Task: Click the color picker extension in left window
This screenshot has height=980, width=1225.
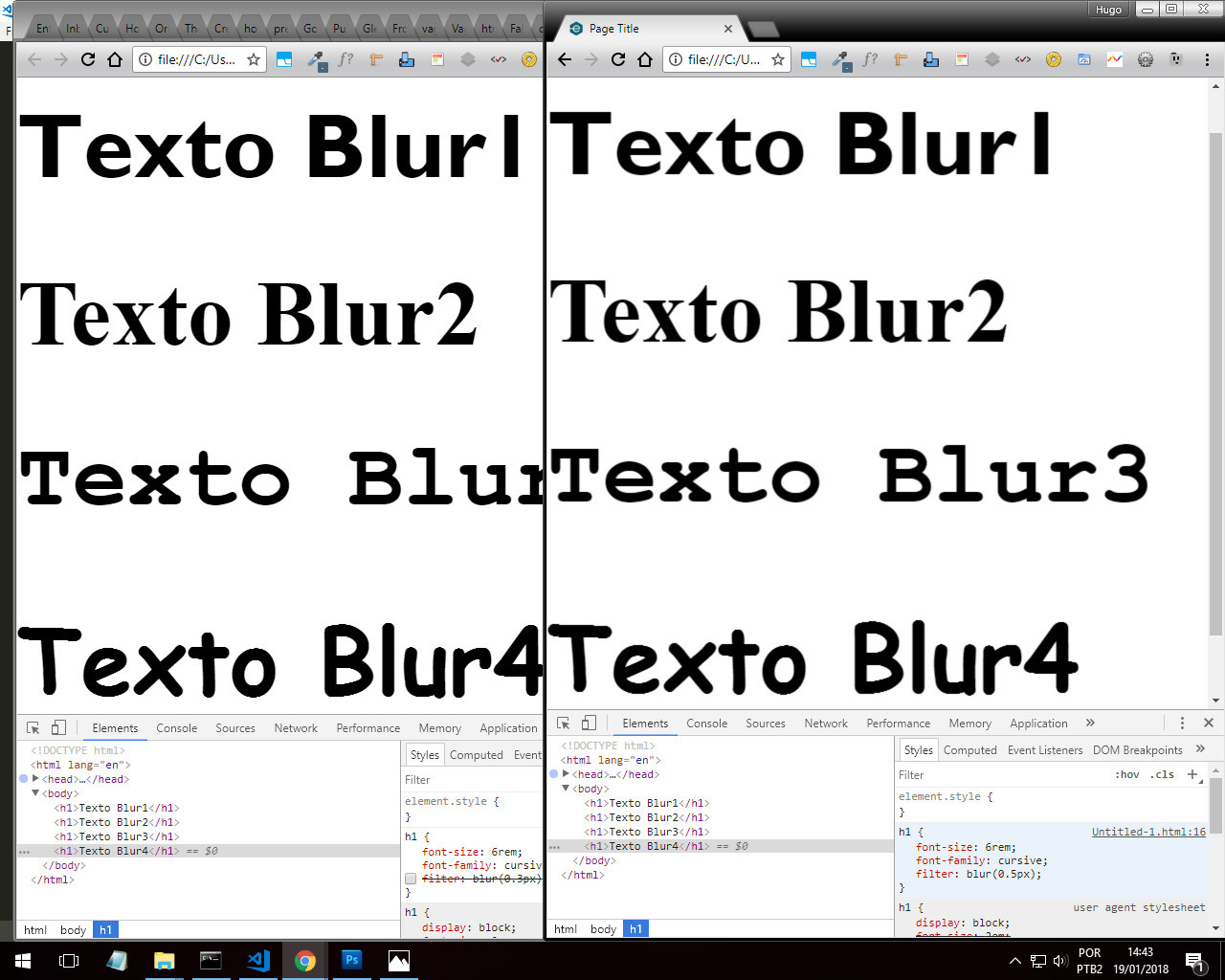Action: [316, 60]
